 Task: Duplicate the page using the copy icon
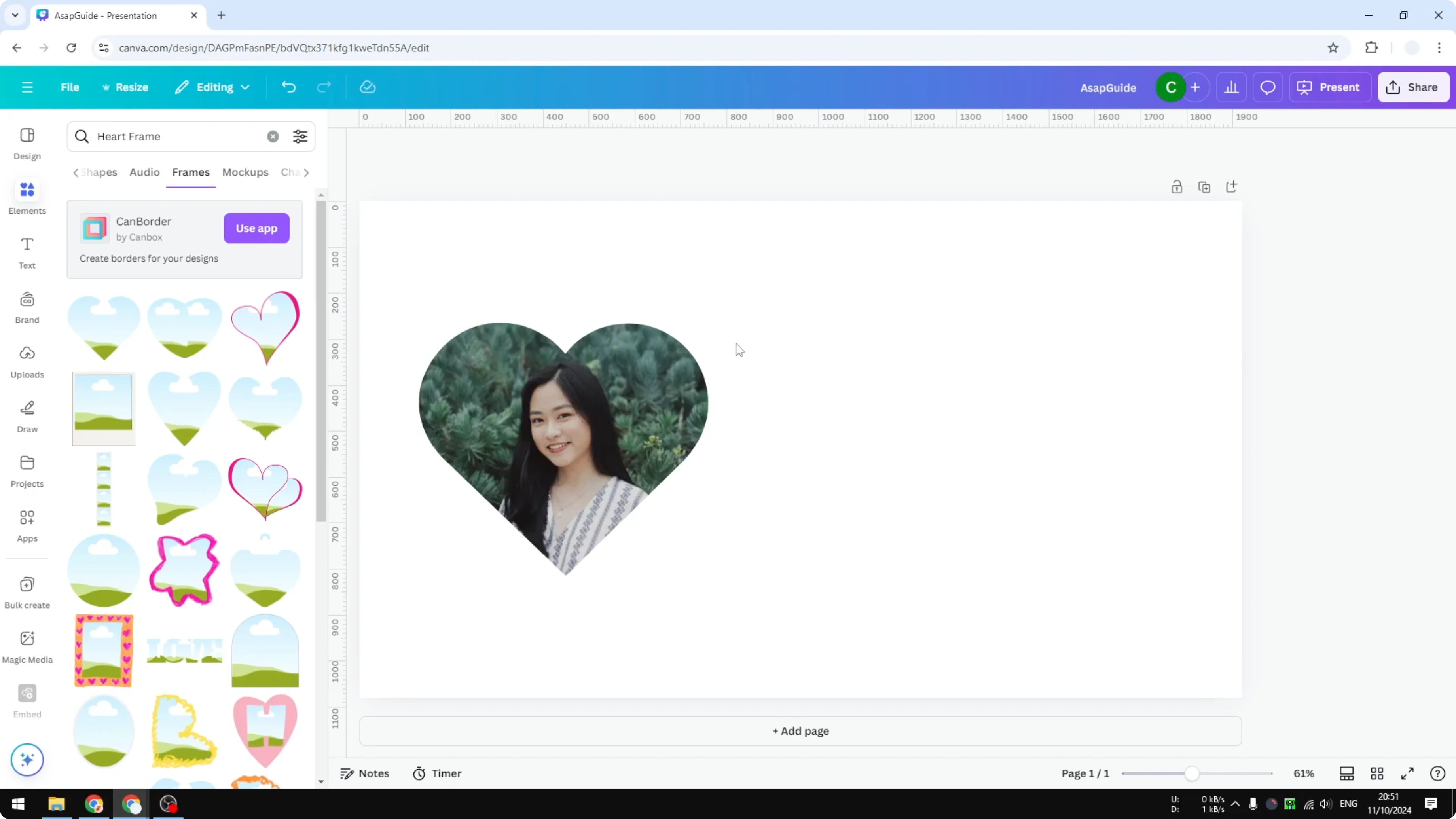[1204, 186]
